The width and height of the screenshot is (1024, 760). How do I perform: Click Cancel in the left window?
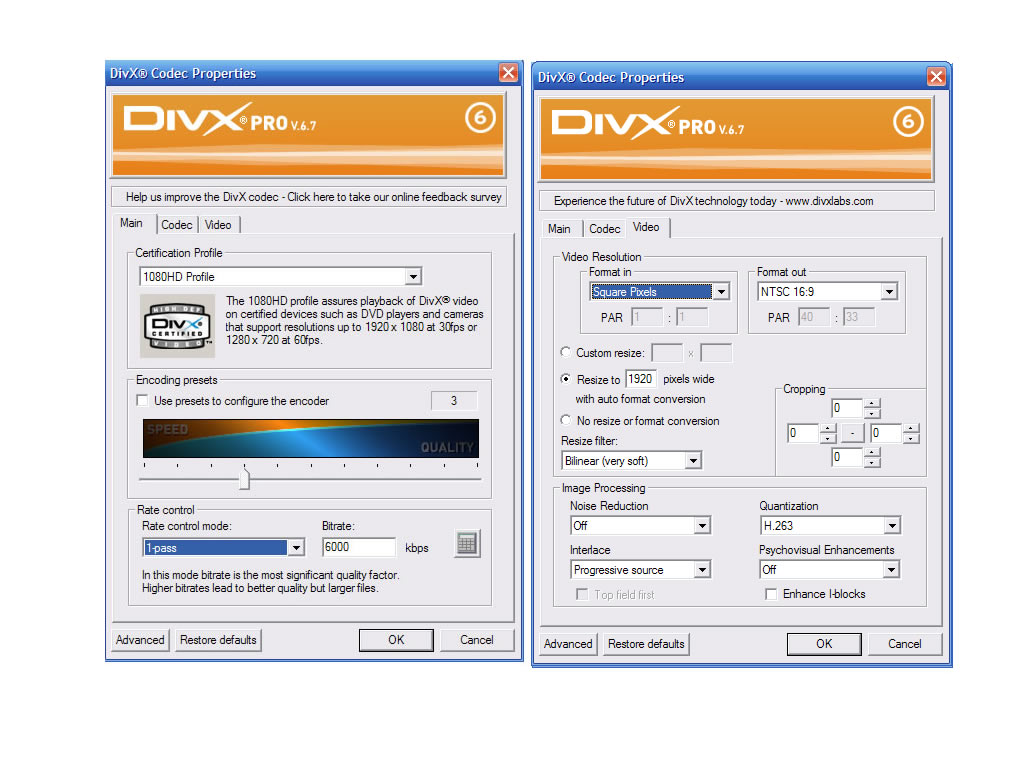[477, 640]
